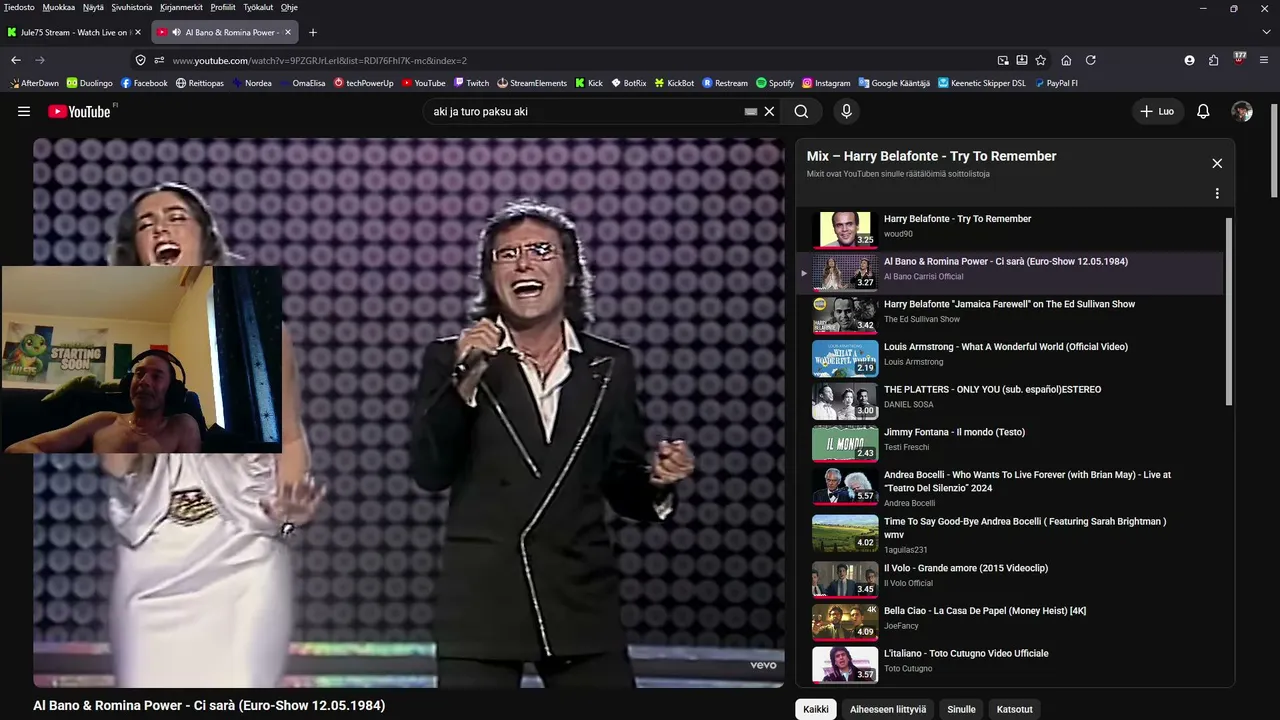Open the Spotify bookmark
1280x720 pixels.
775,83
